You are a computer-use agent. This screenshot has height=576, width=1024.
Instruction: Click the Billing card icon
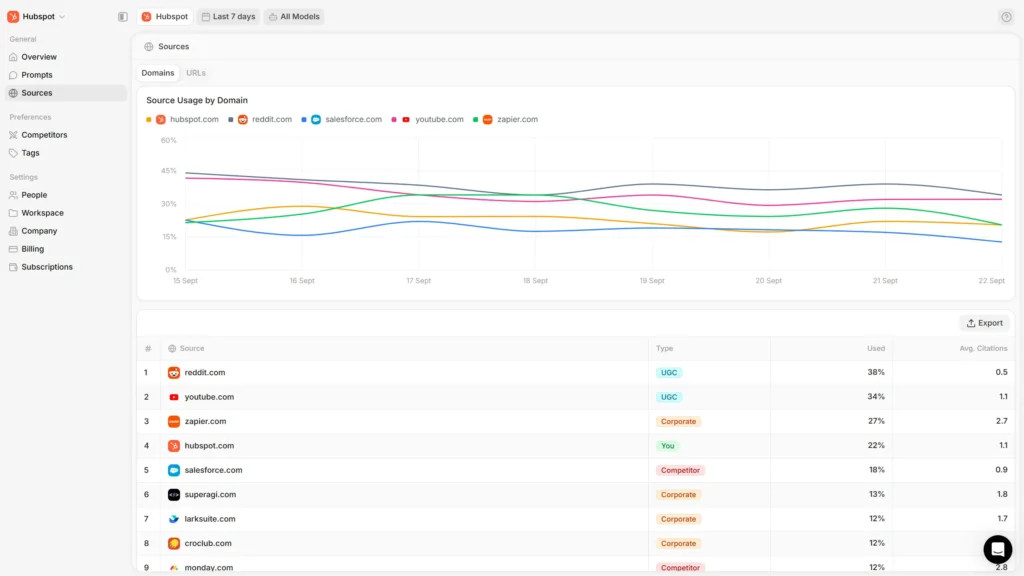click(13, 249)
